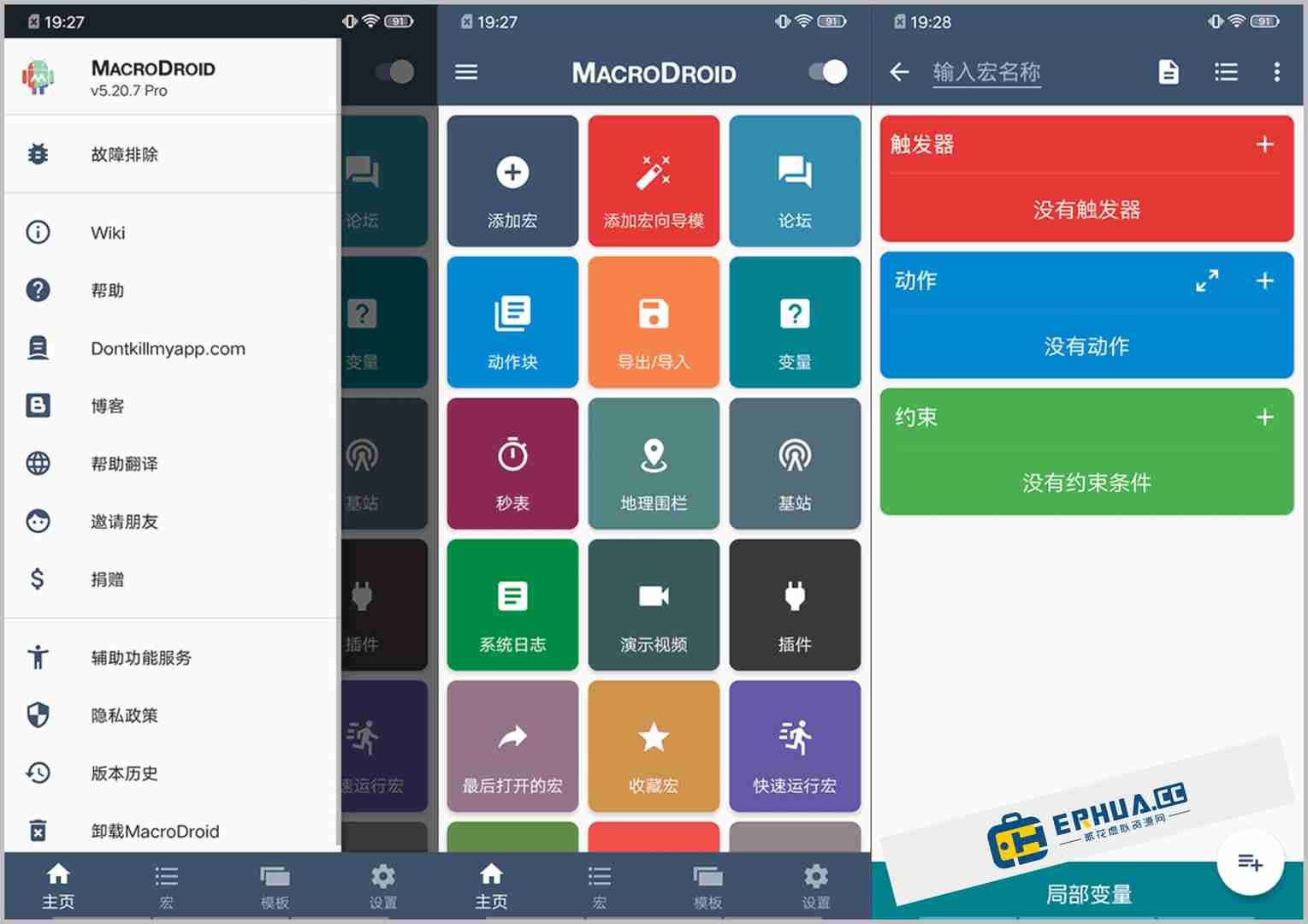The image size is (1308, 924).
Task: Tap the document notes icon in editor toolbar
Action: pos(1169,72)
